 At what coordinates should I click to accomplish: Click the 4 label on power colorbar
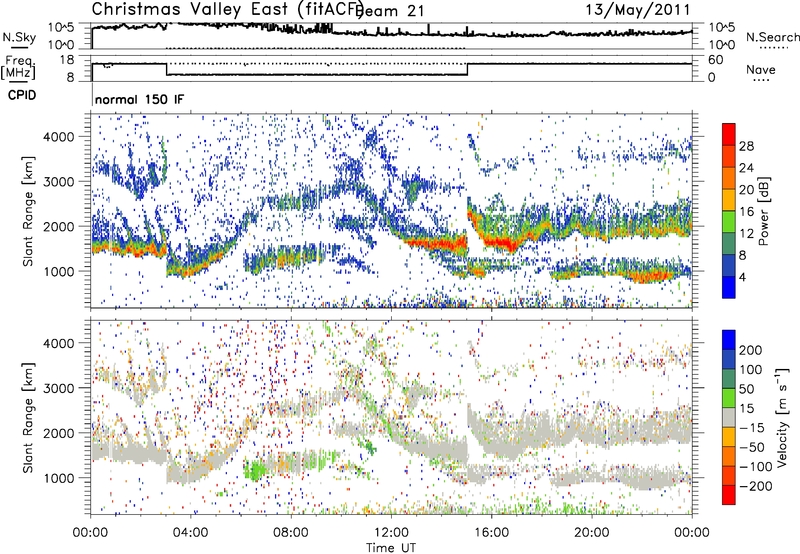[x=743, y=278]
